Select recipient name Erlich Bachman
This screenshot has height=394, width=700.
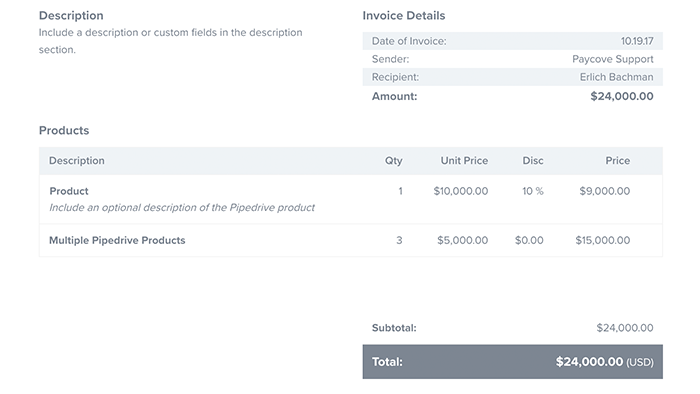[x=617, y=77]
